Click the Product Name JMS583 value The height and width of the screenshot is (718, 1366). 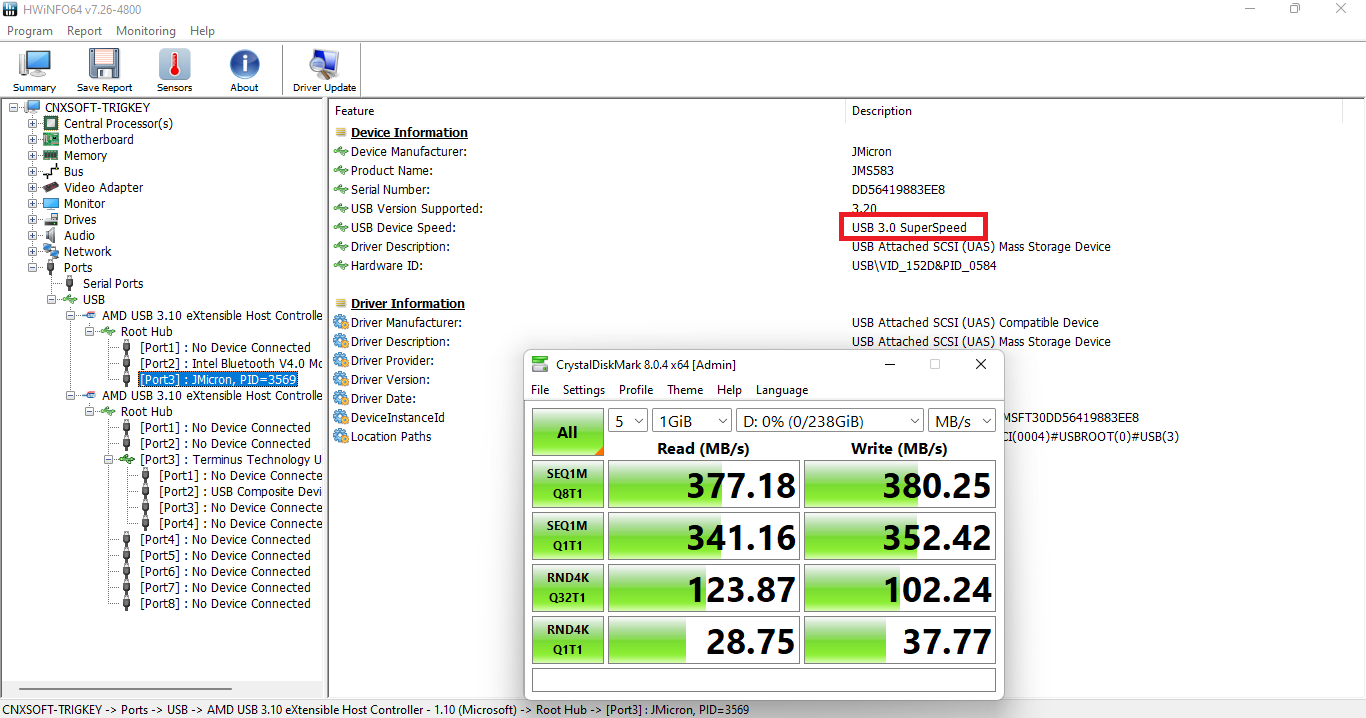point(872,171)
